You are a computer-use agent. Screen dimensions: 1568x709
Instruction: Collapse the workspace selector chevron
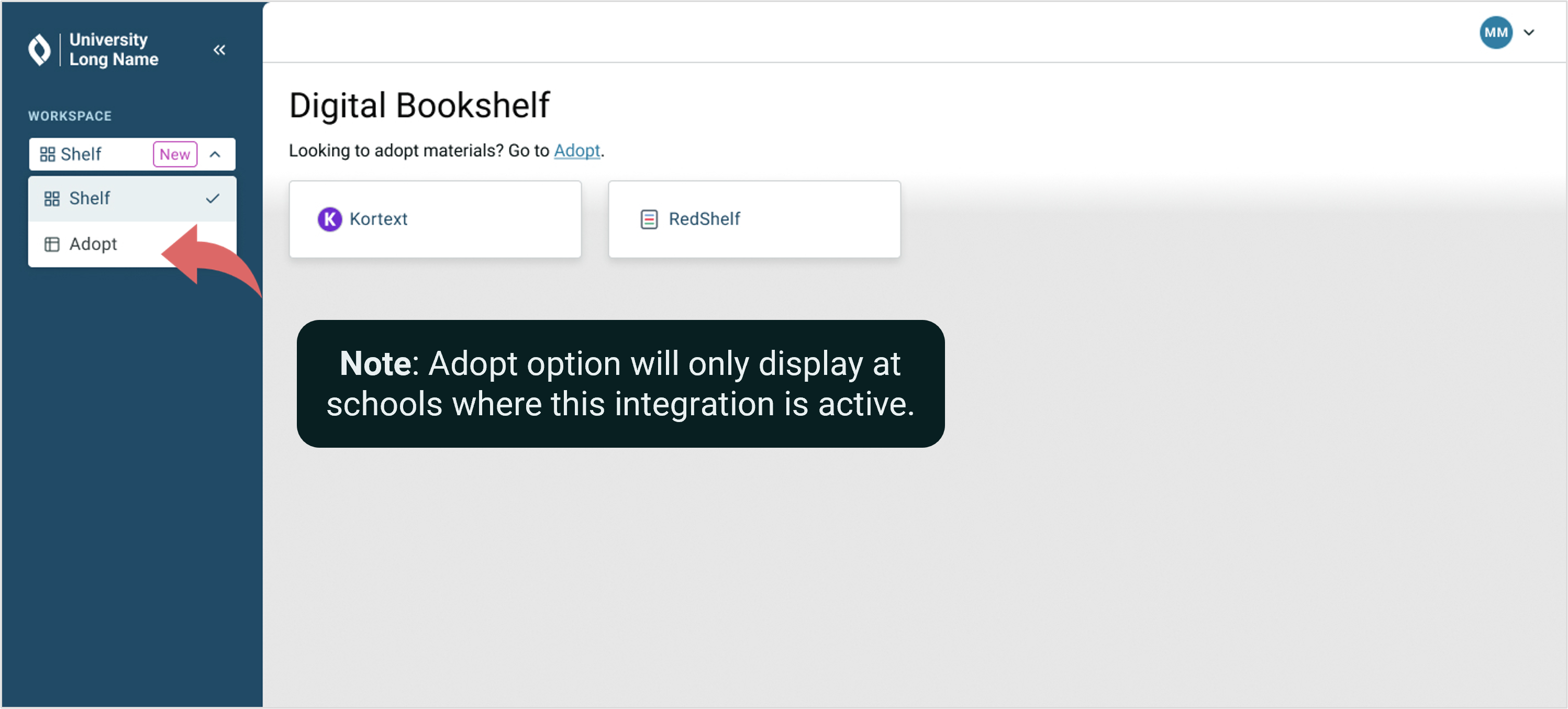(x=215, y=154)
